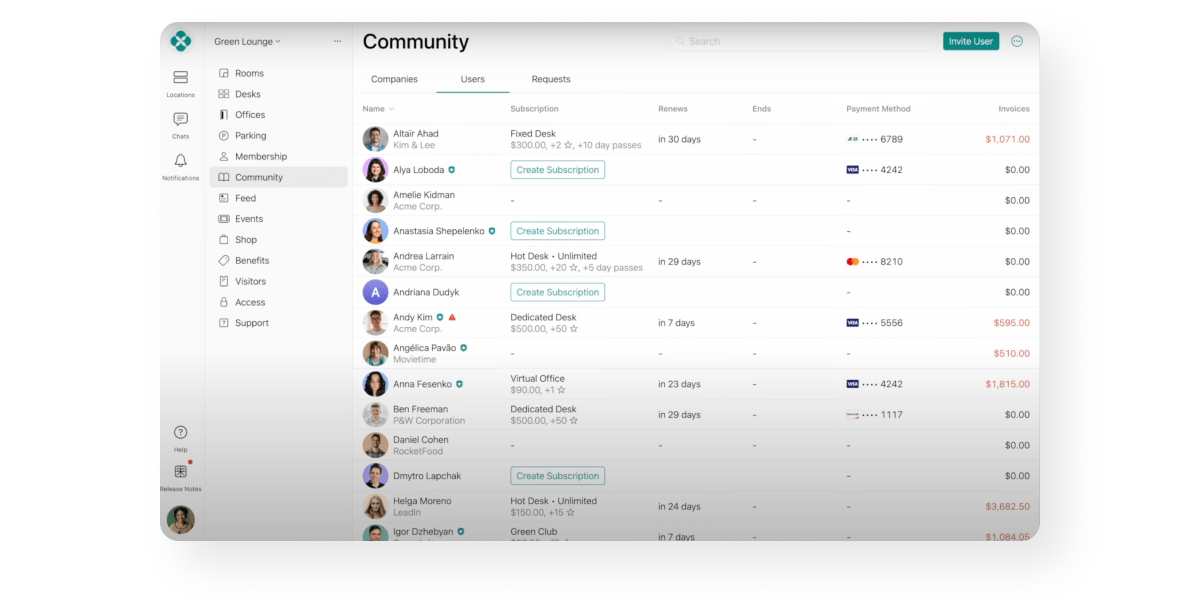Open Release Notes icon
The height and width of the screenshot is (600, 1200).
point(180,472)
